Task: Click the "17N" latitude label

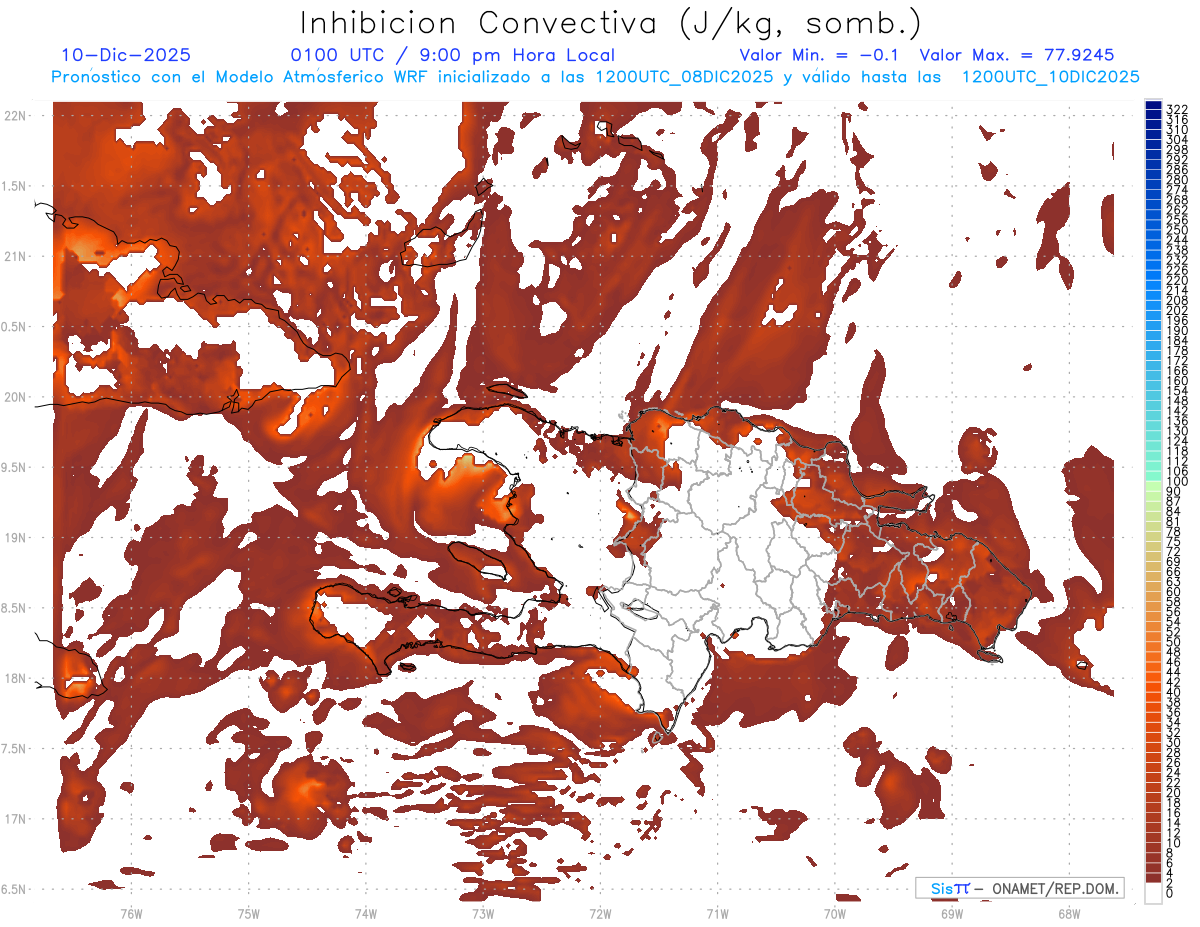Action: [14, 819]
